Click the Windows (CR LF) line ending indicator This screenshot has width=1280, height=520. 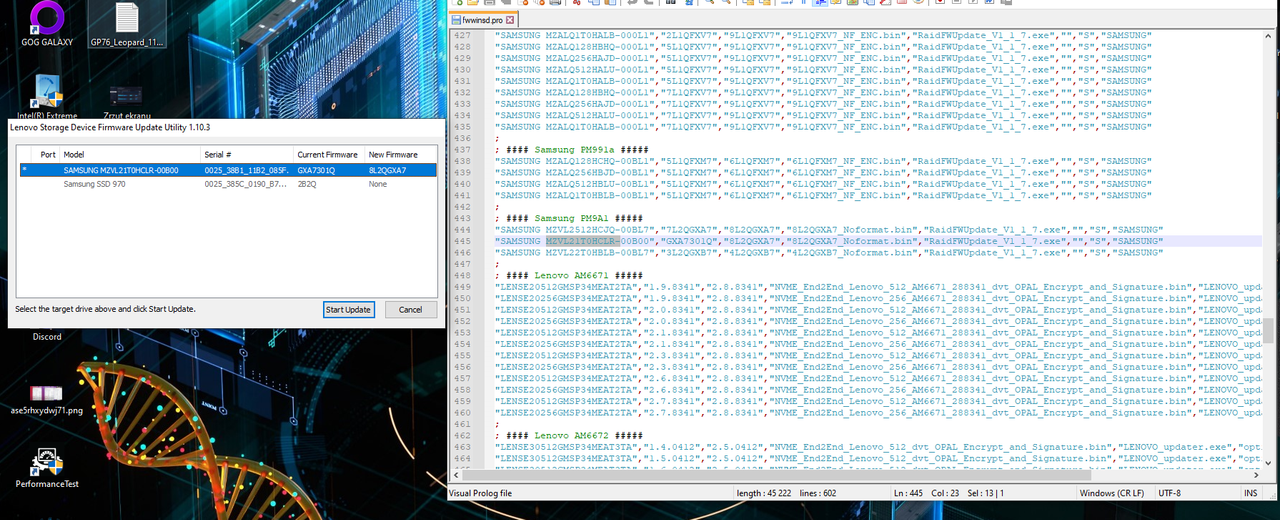coord(1114,493)
